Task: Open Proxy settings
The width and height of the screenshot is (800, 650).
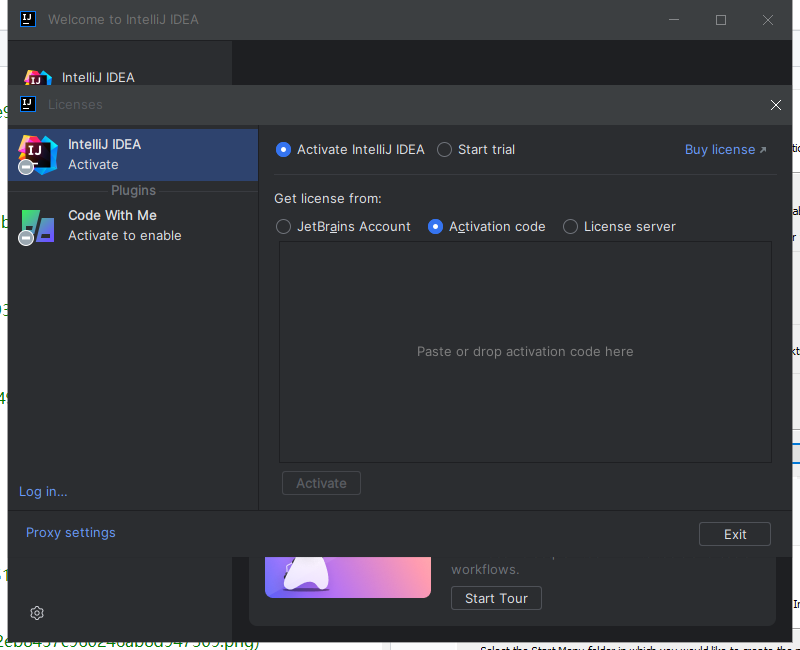Action: 71,533
